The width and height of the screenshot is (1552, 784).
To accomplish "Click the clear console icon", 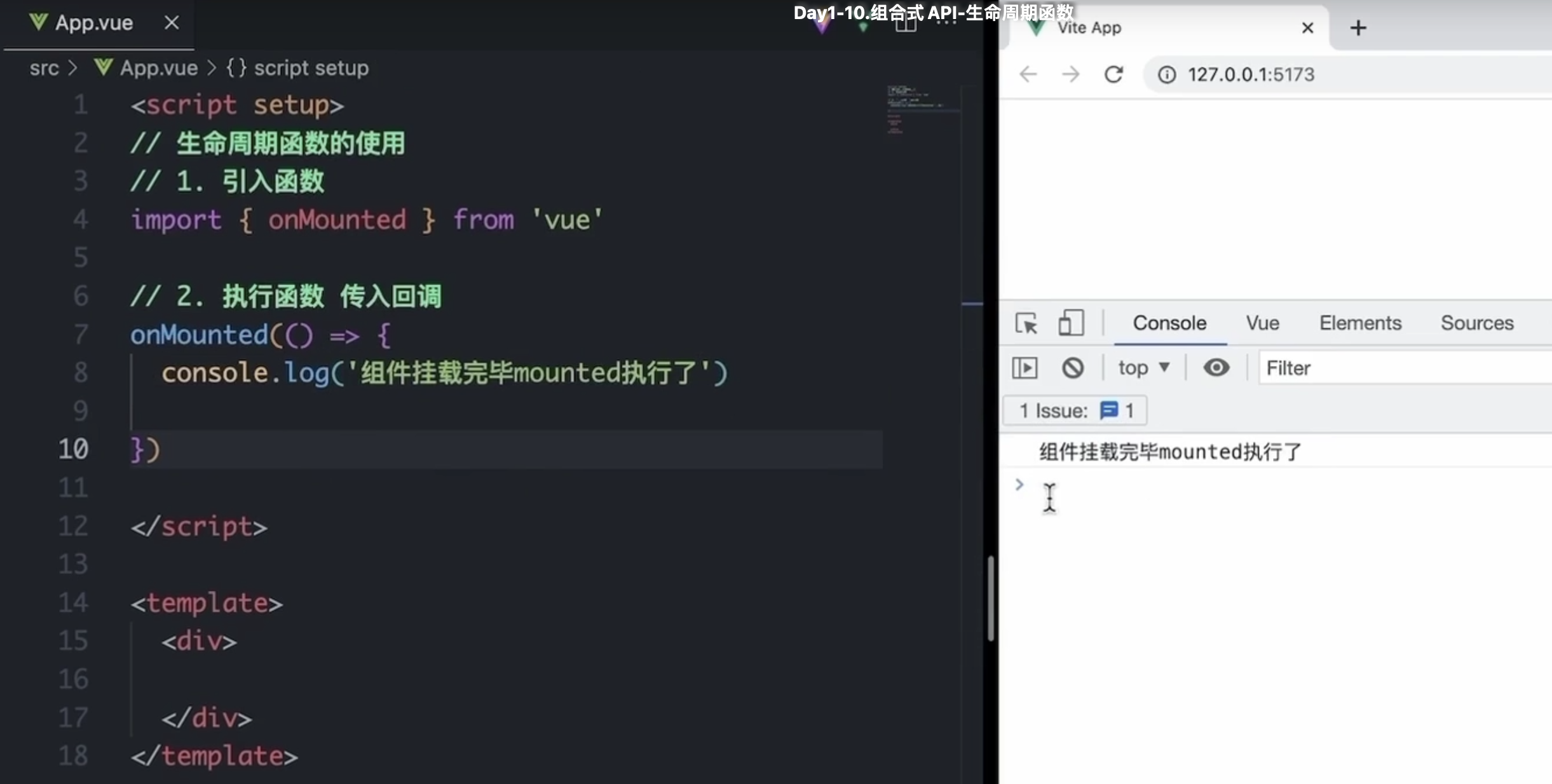I will click(1073, 368).
